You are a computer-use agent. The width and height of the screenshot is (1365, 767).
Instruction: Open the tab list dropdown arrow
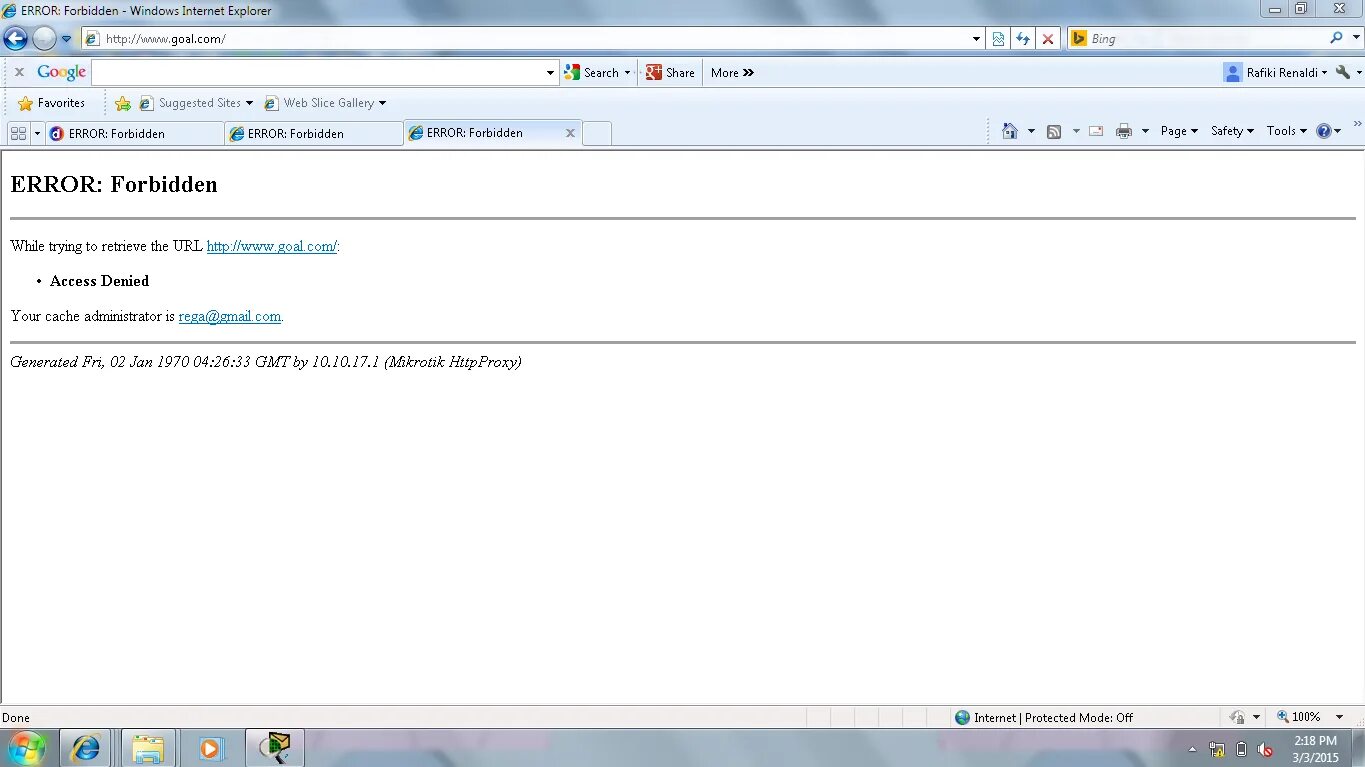click(38, 133)
